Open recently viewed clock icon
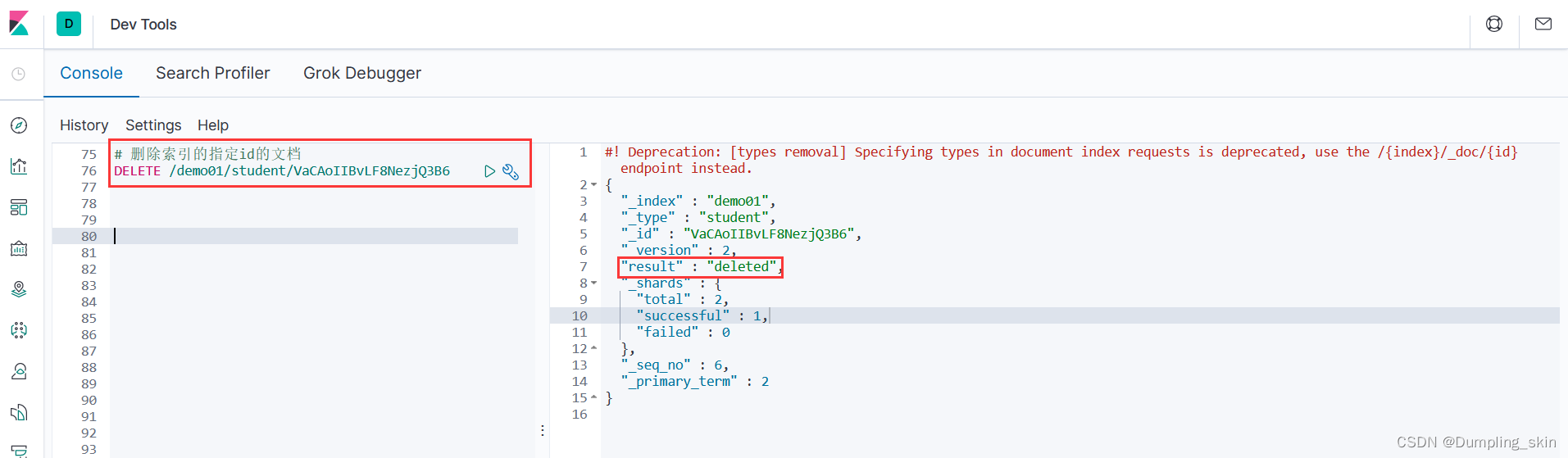The image size is (1568, 458). tap(19, 74)
